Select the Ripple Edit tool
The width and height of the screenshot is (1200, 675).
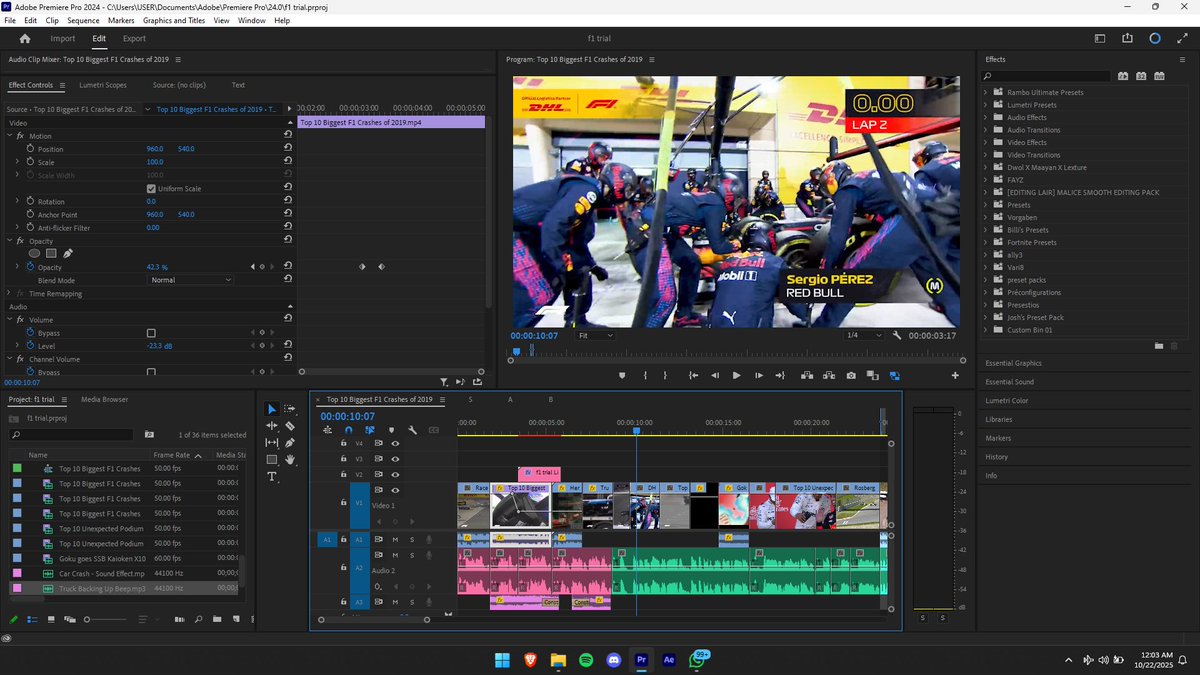coord(272,426)
